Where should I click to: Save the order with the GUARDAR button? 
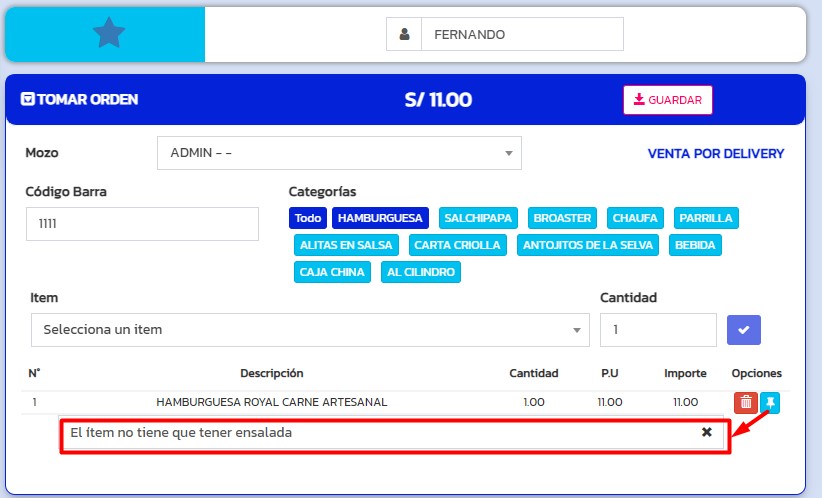pos(667,100)
